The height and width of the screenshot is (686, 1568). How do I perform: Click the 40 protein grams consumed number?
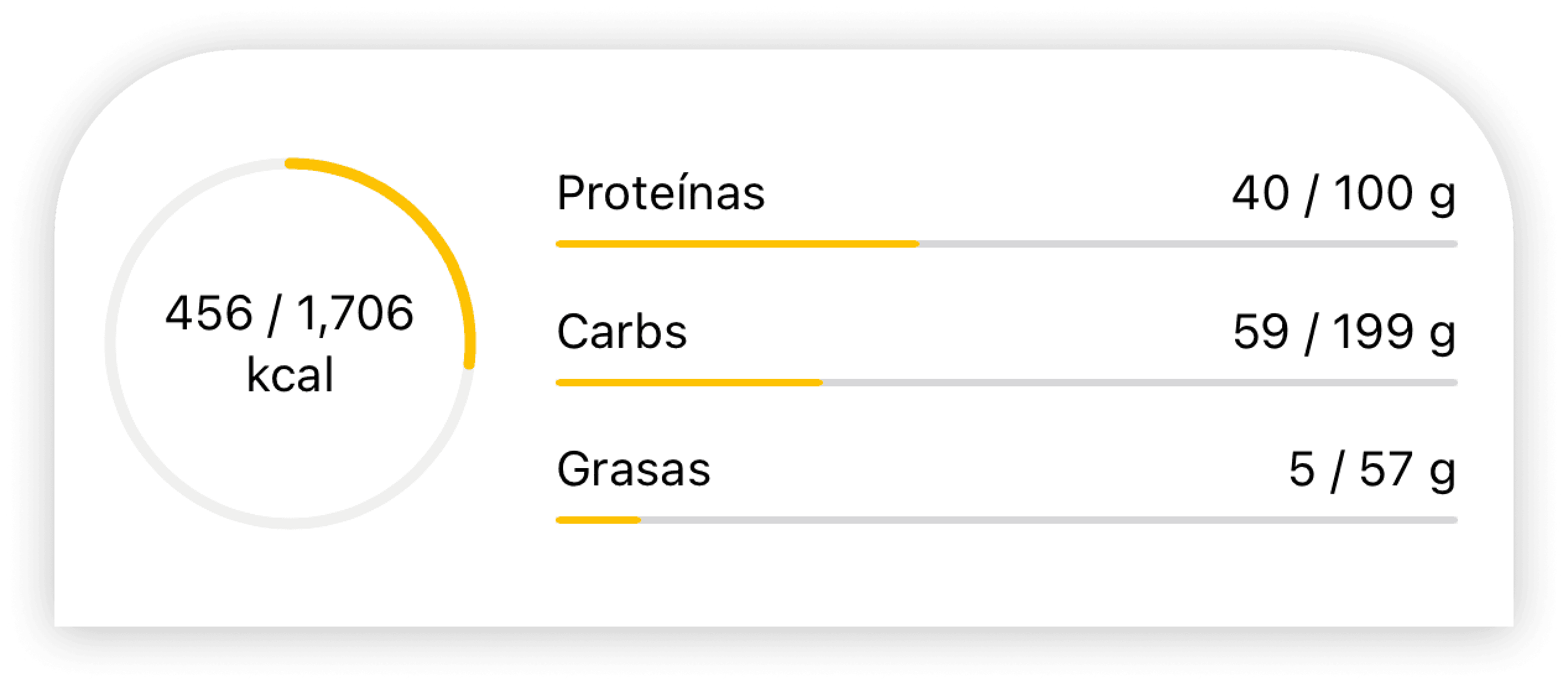pyautogui.click(x=1260, y=194)
